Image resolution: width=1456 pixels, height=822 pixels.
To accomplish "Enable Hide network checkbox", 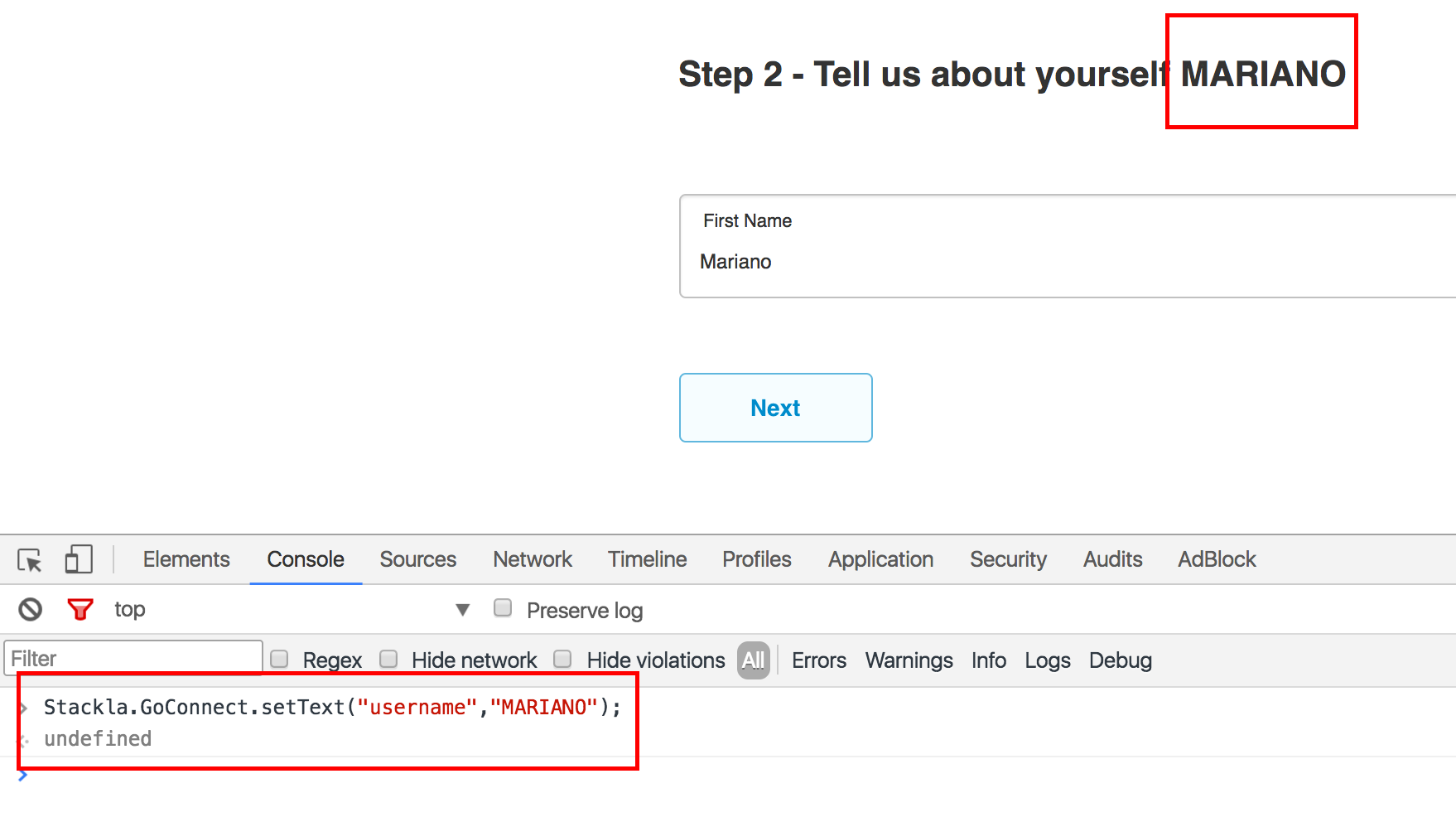I will [x=388, y=660].
